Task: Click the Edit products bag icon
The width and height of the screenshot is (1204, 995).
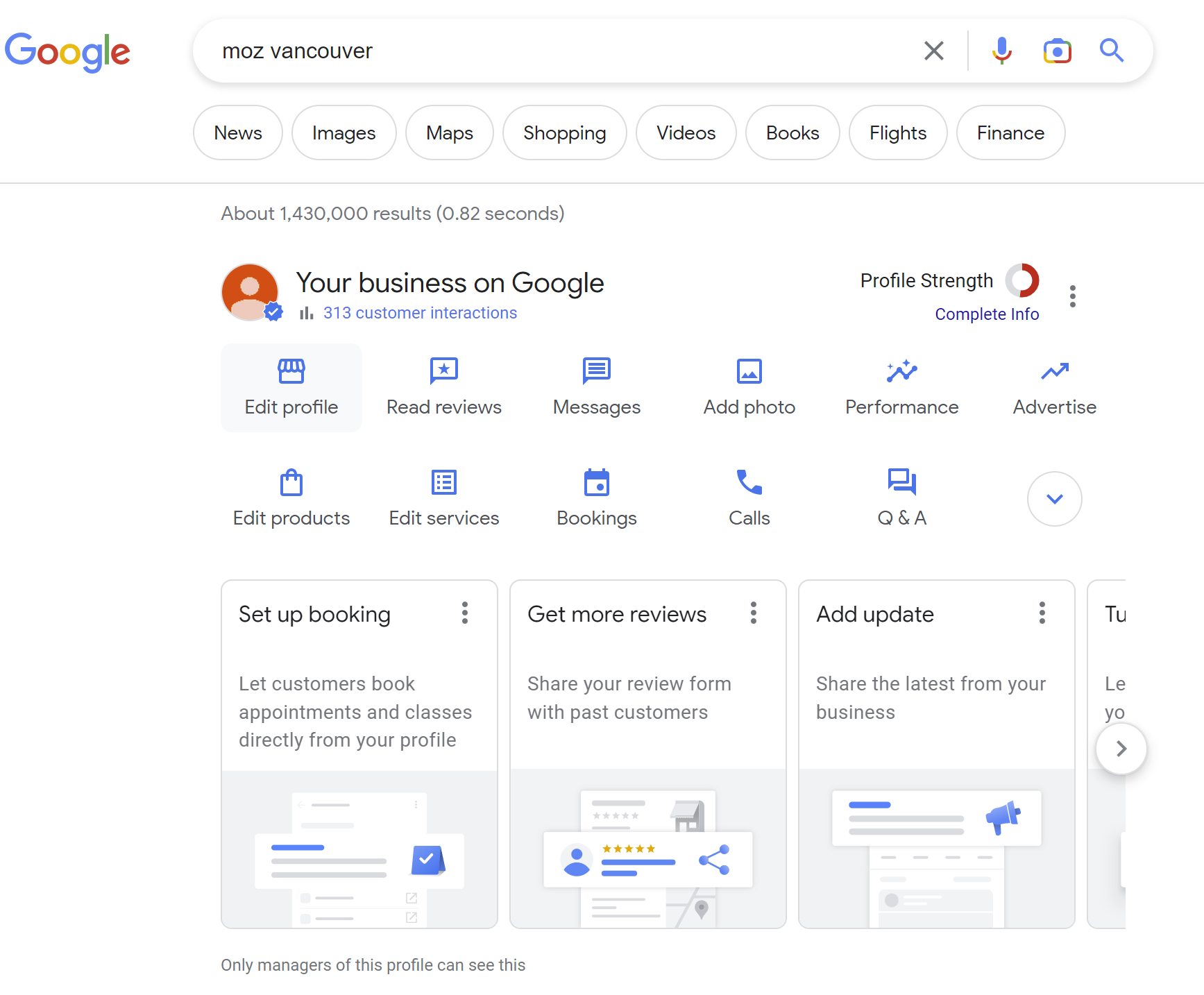Action: [291, 483]
